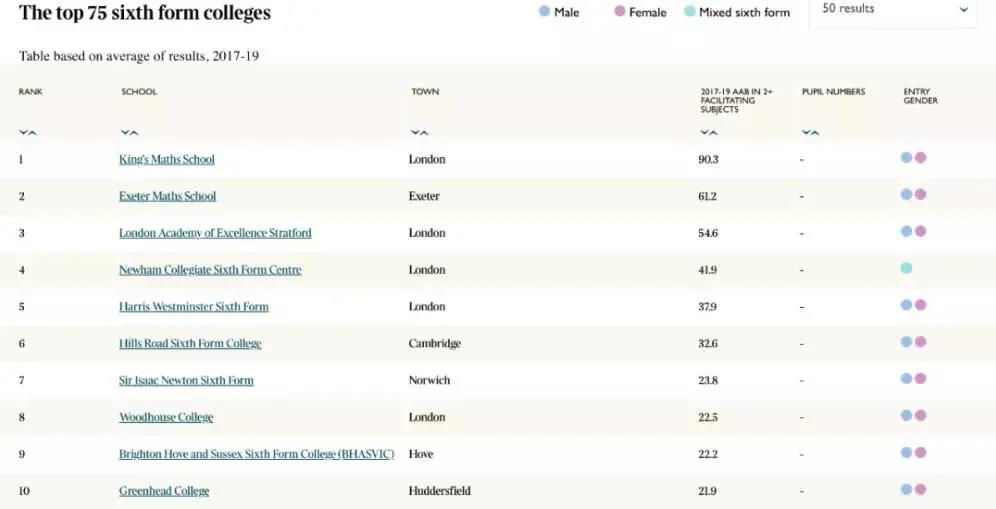Open Woodhouse College link
The width and height of the screenshot is (996, 509).
click(x=166, y=417)
